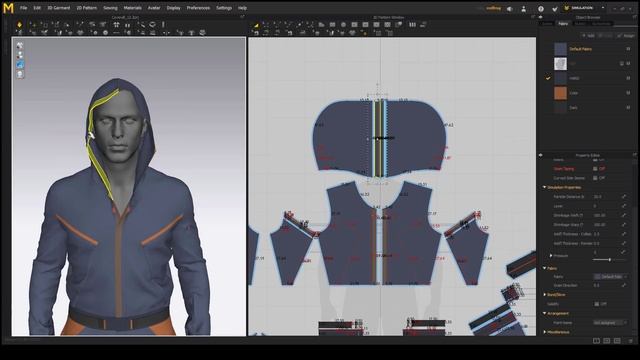
Task: Click the icon right of Dark fabric row
Action: coord(628,108)
